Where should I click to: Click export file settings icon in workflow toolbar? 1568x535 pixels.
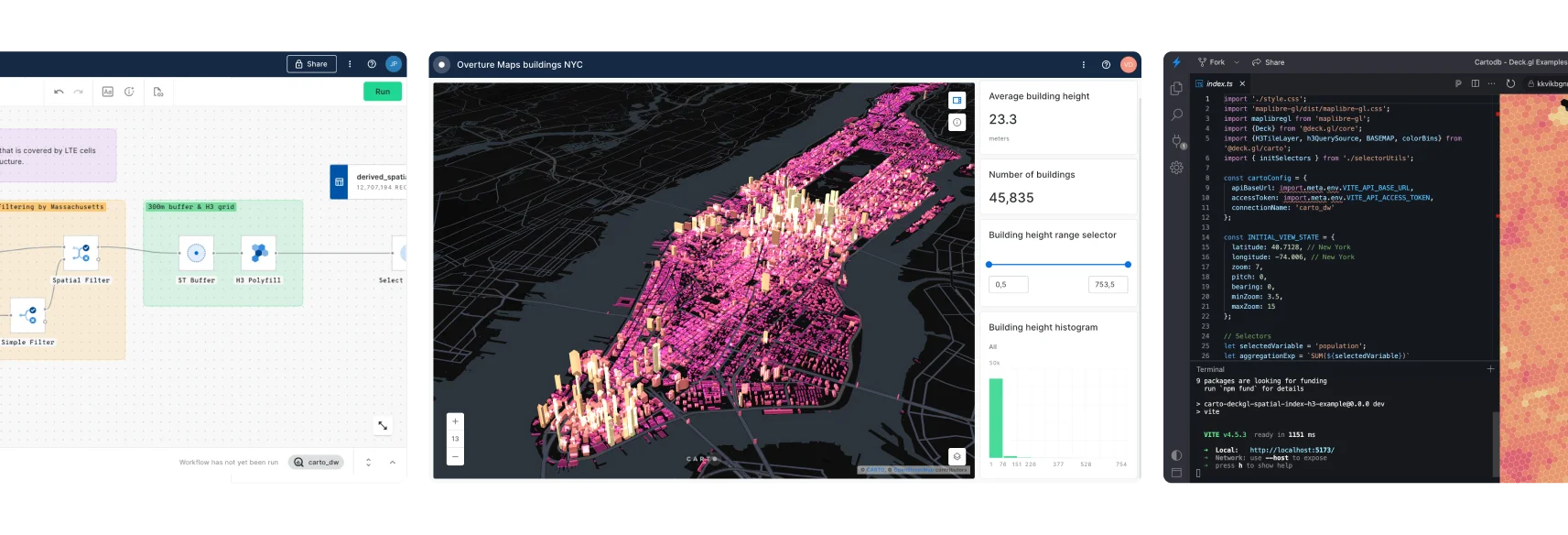158,92
